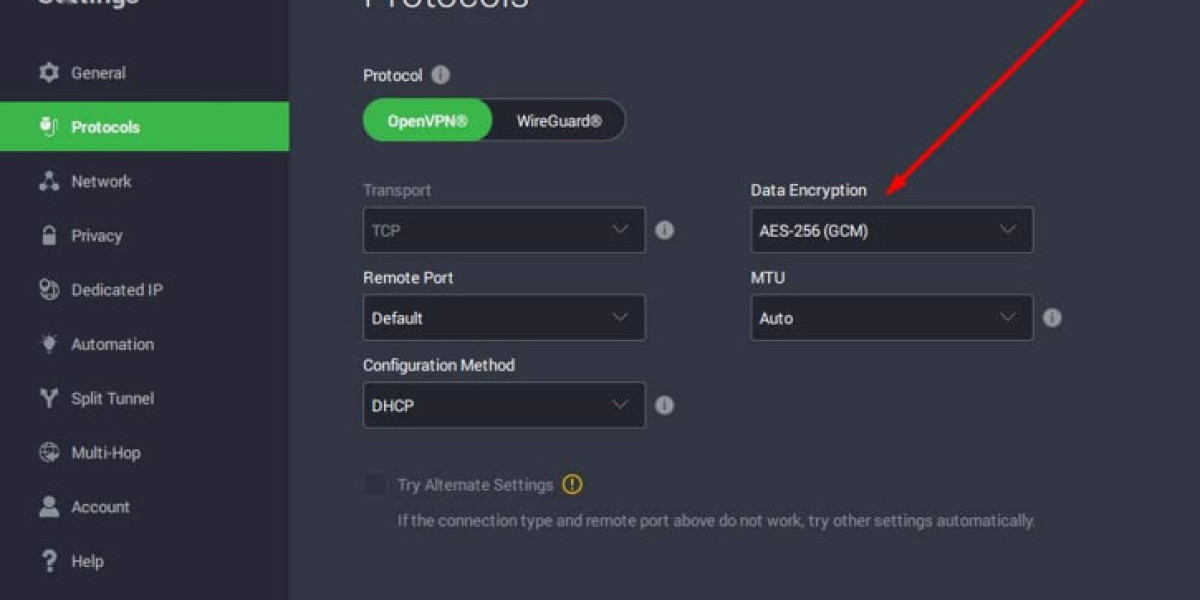Select OpenVPN on the protocol switch
Image resolution: width=1200 pixels, height=600 pixels.
(x=427, y=120)
